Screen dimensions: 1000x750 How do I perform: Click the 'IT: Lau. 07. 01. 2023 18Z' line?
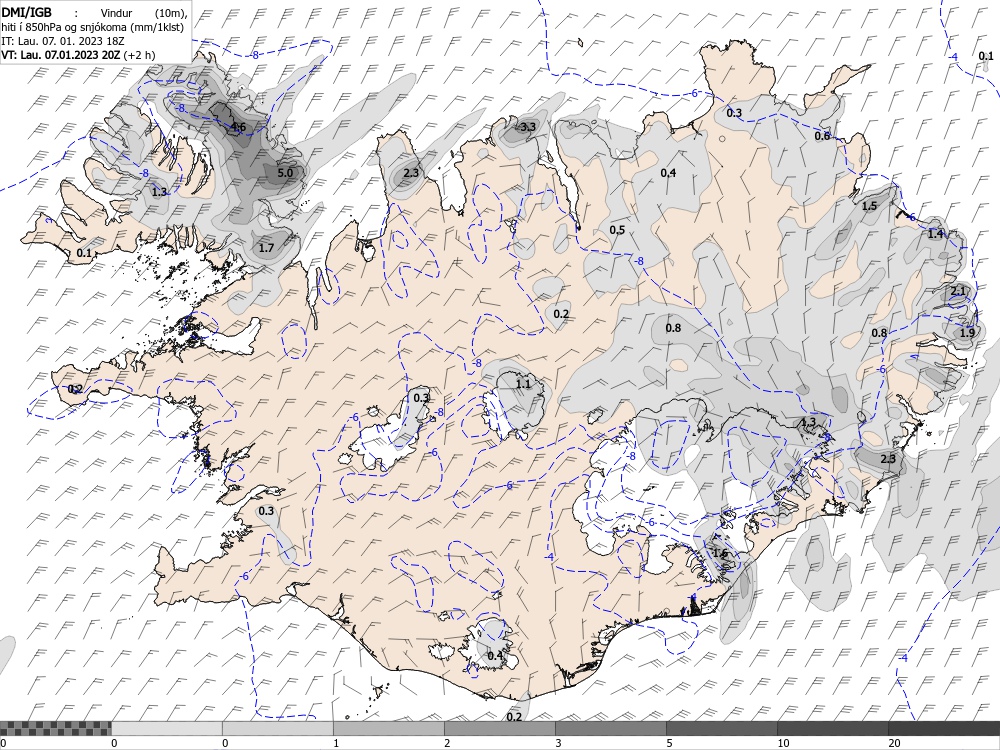coord(62,41)
